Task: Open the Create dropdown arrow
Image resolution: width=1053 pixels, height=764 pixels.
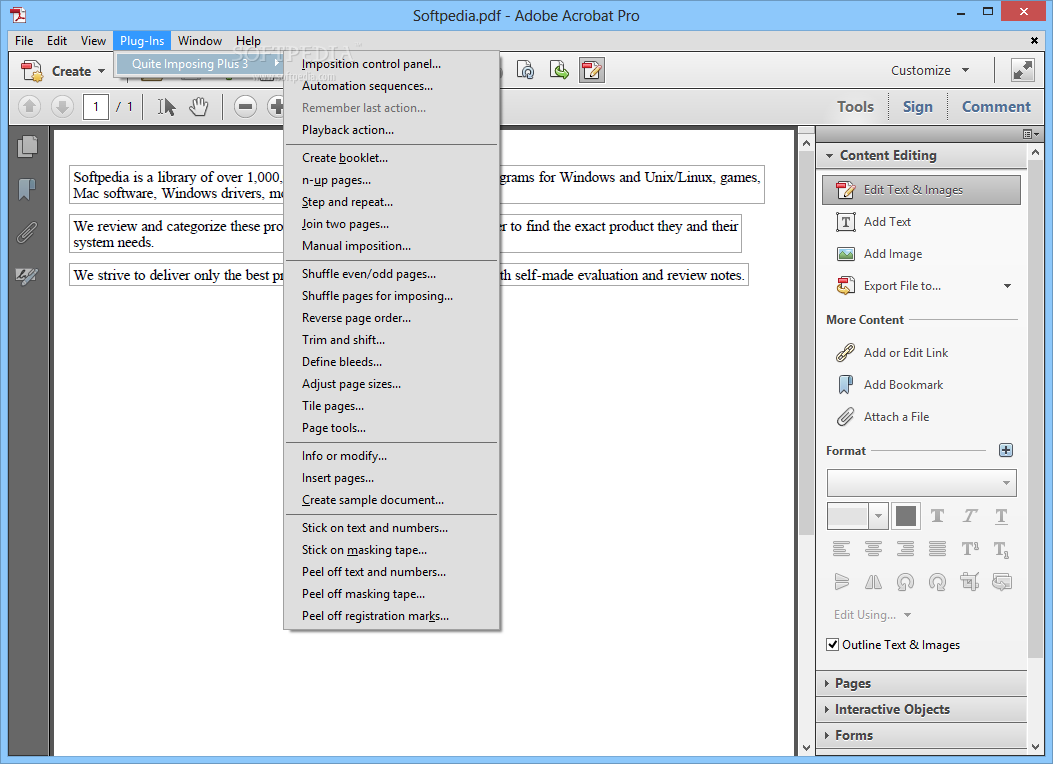Action: coord(101,70)
